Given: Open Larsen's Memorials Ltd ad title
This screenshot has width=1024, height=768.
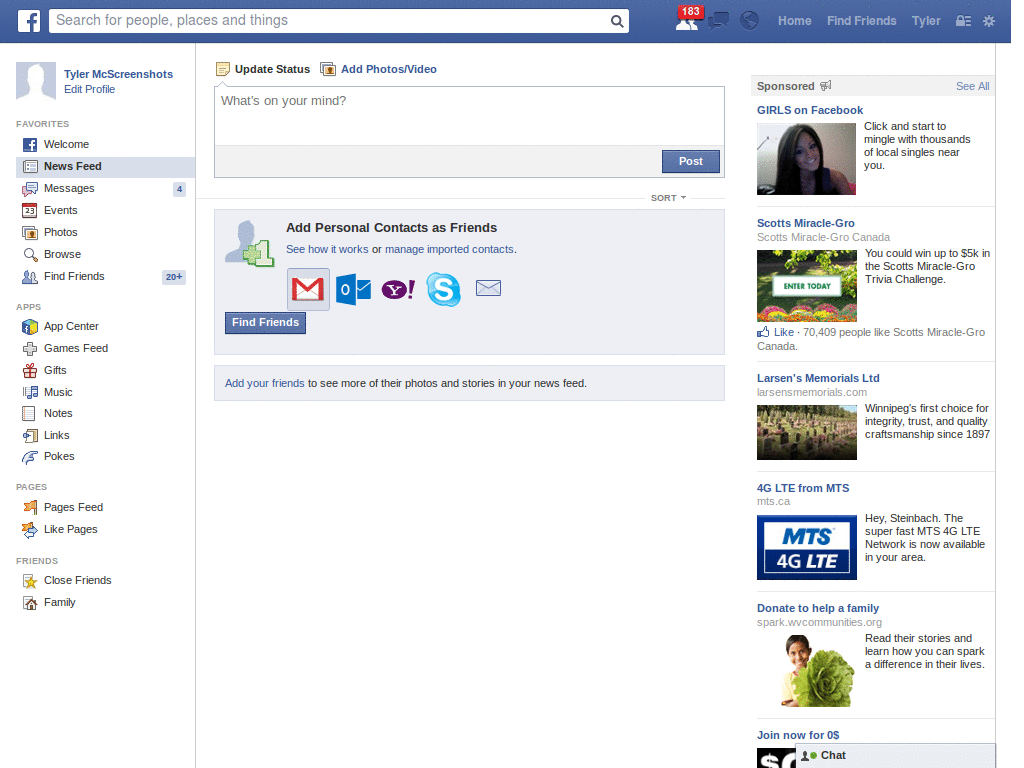Looking at the screenshot, I should coord(818,378).
